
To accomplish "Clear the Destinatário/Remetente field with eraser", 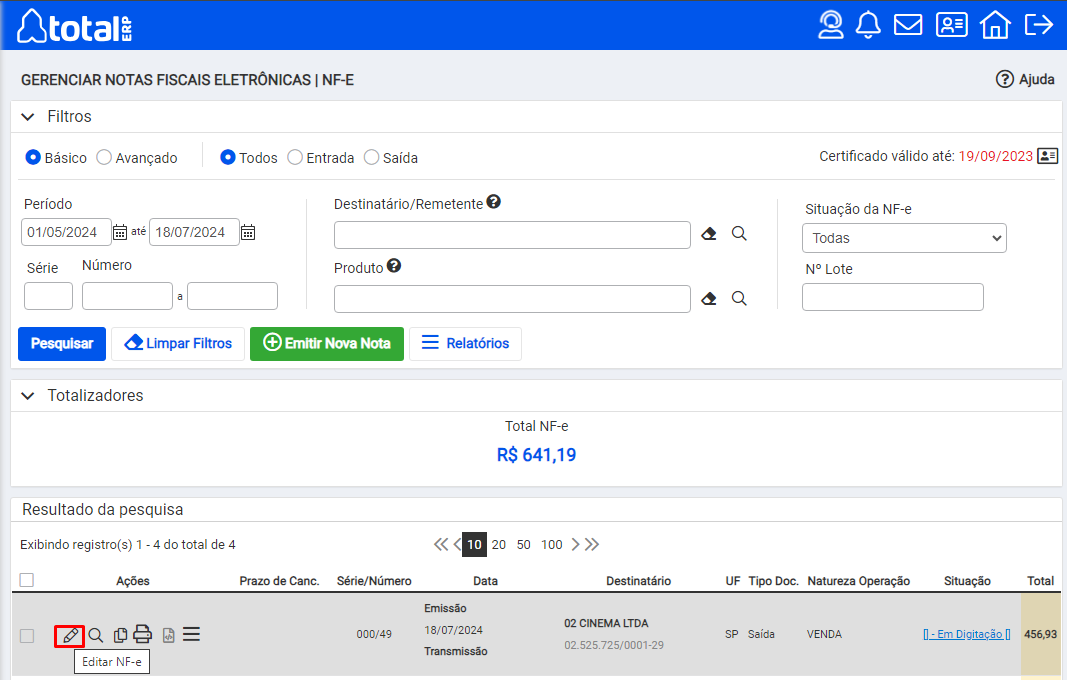I will click(x=709, y=234).
